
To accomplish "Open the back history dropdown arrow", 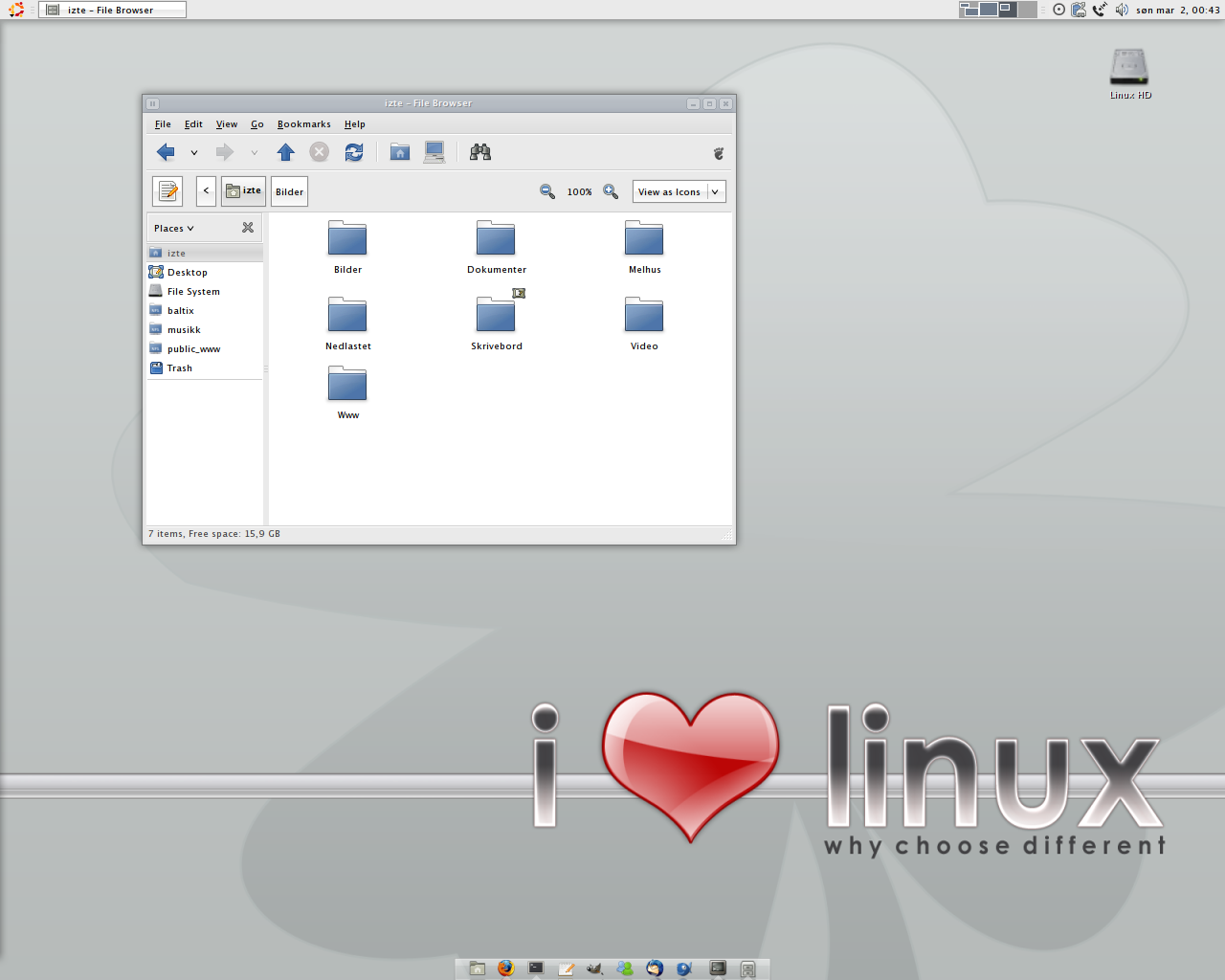I will (x=194, y=152).
